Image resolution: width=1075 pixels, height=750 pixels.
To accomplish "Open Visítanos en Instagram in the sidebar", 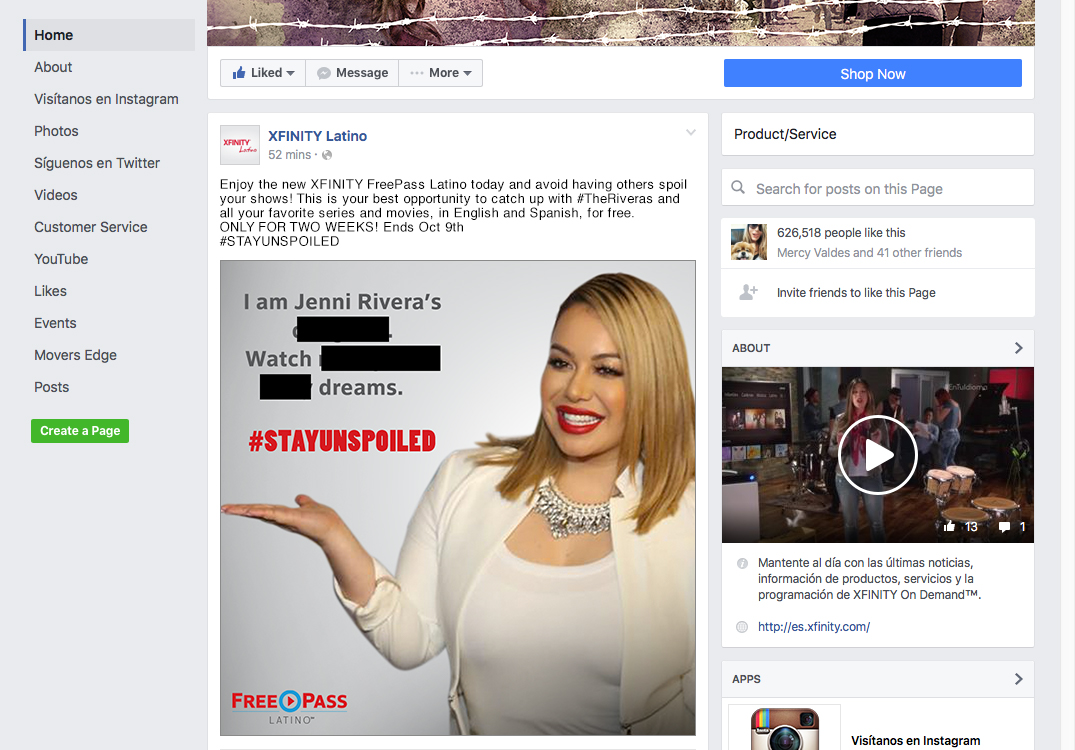I will coord(106,99).
